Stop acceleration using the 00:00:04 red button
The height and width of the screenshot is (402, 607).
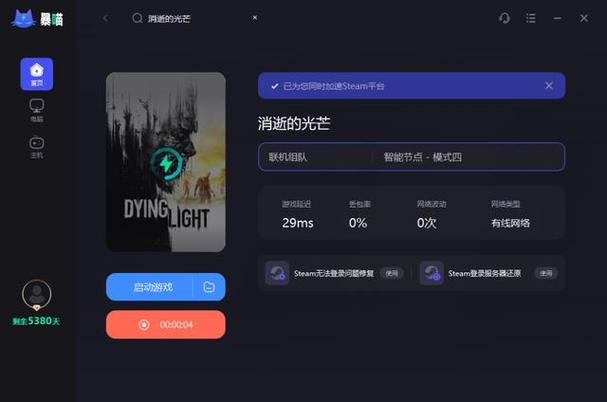pyautogui.click(x=166, y=325)
